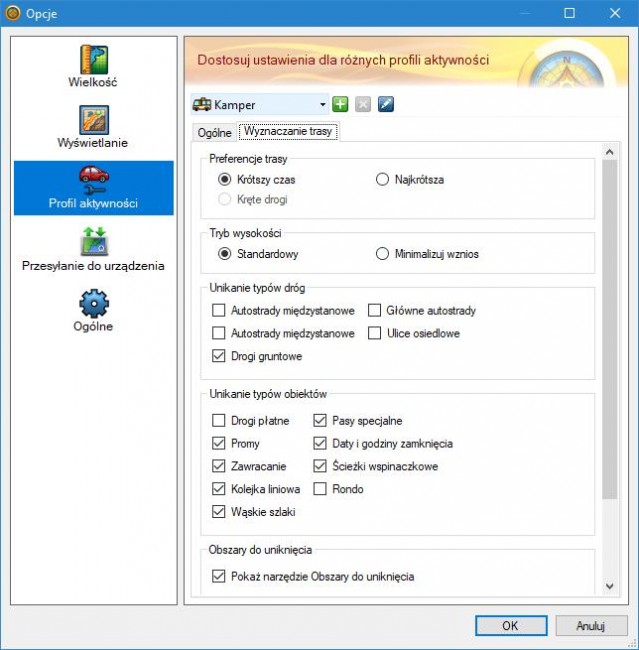Viewport: 639px width, 650px height.
Task: Toggle the Główne autostrady checkbox
Action: tap(374, 310)
